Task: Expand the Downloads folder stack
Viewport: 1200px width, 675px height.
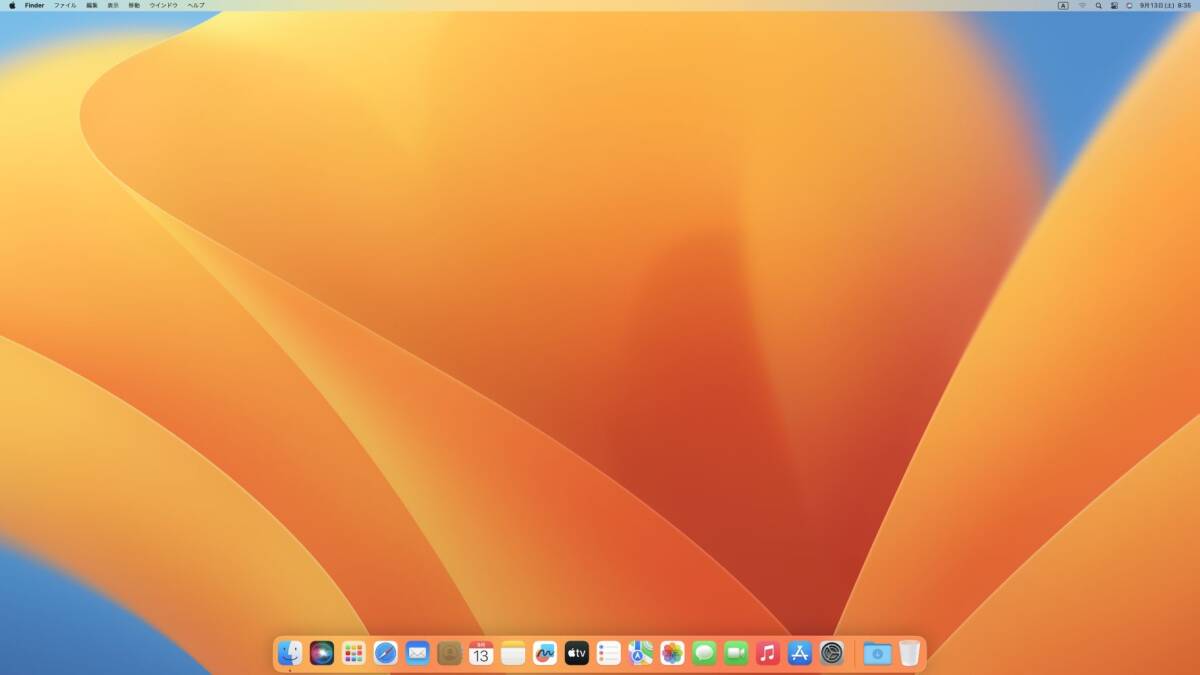Action: [877, 654]
